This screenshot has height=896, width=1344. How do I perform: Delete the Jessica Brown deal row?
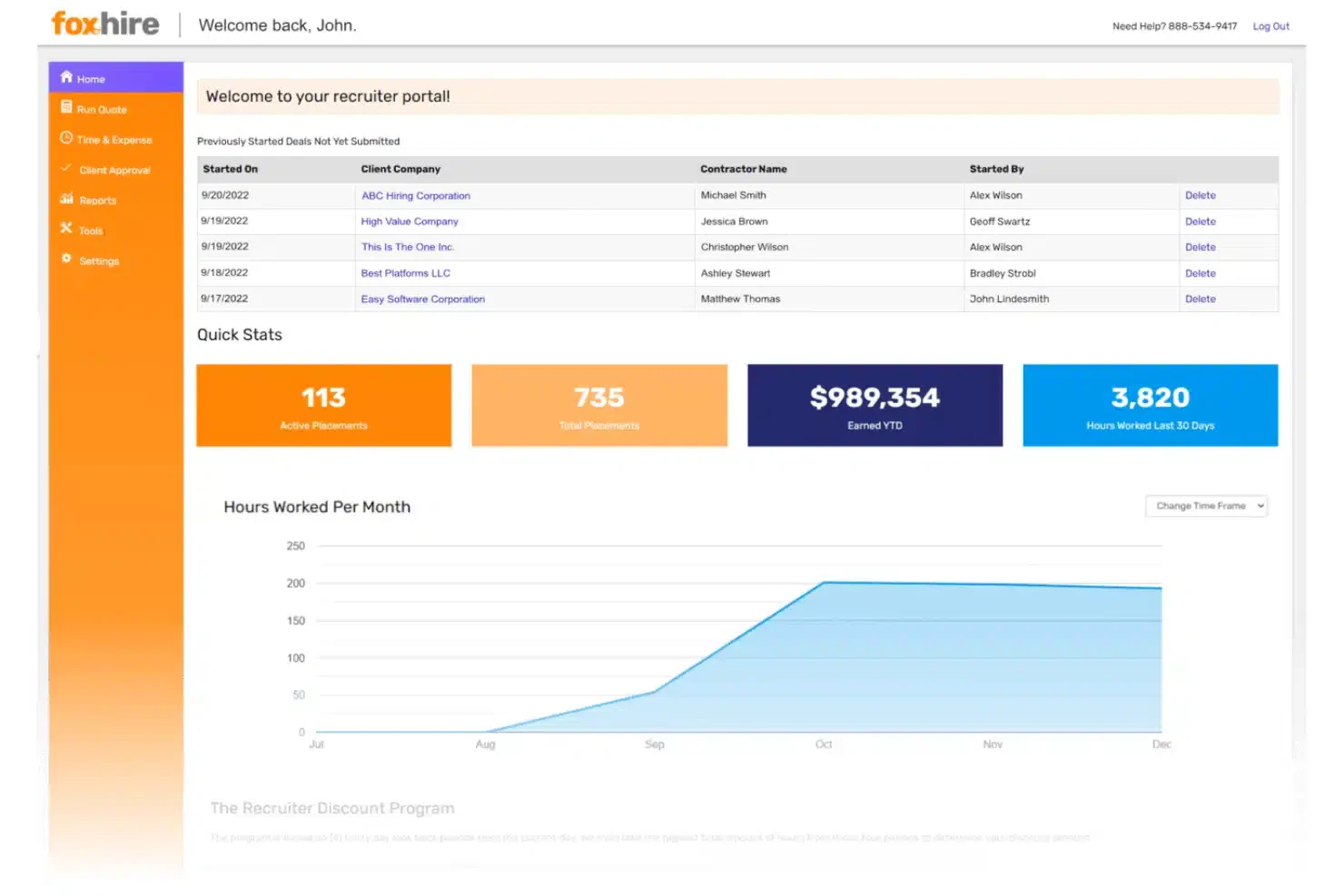coord(1200,222)
